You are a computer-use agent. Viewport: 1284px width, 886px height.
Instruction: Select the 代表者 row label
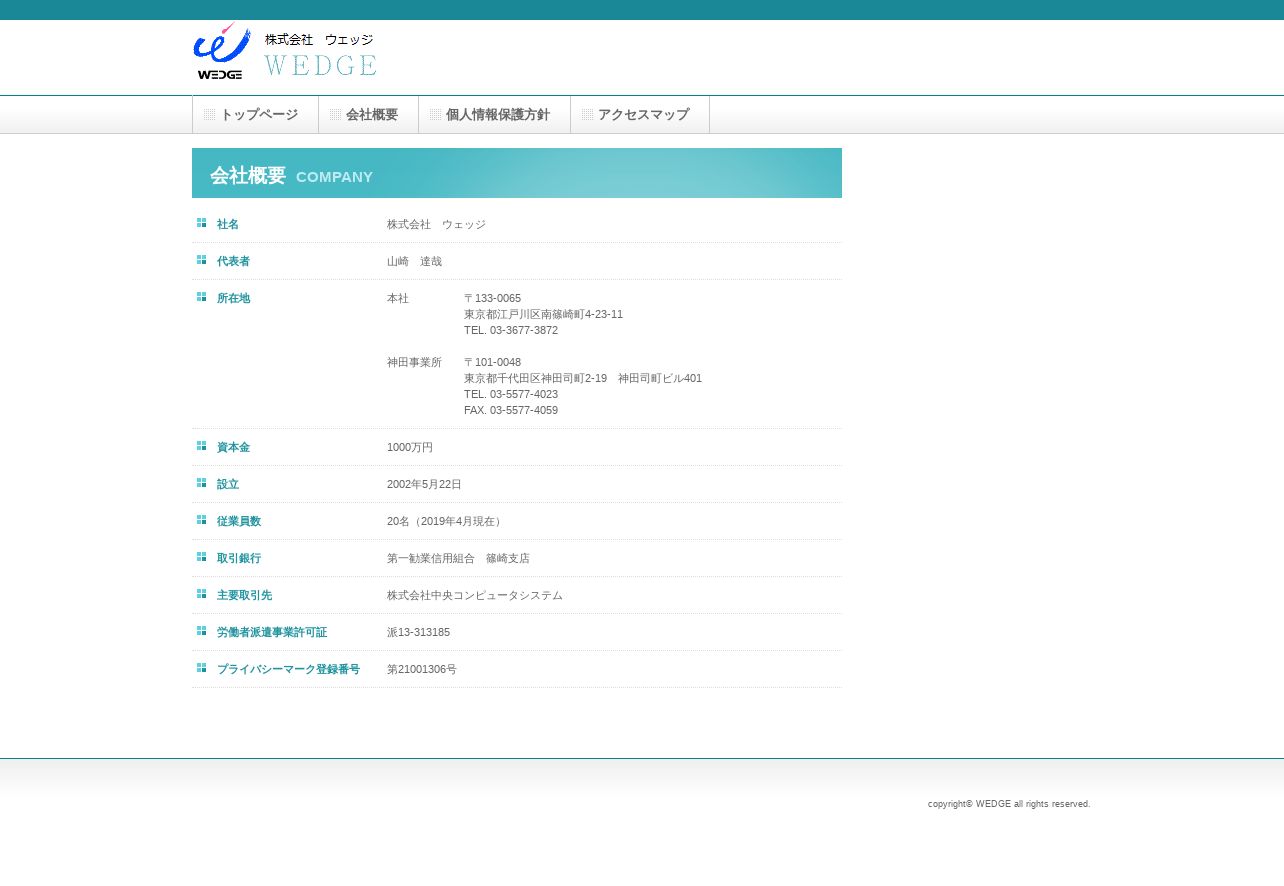point(233,261)
